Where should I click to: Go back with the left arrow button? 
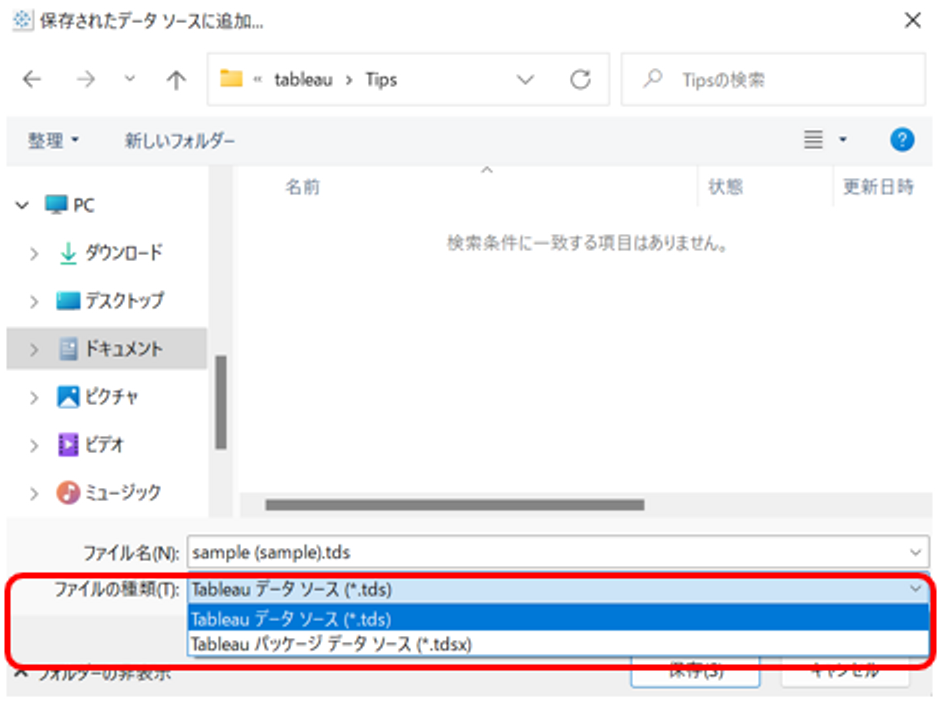pyautogui.click(x=32, y=79)
